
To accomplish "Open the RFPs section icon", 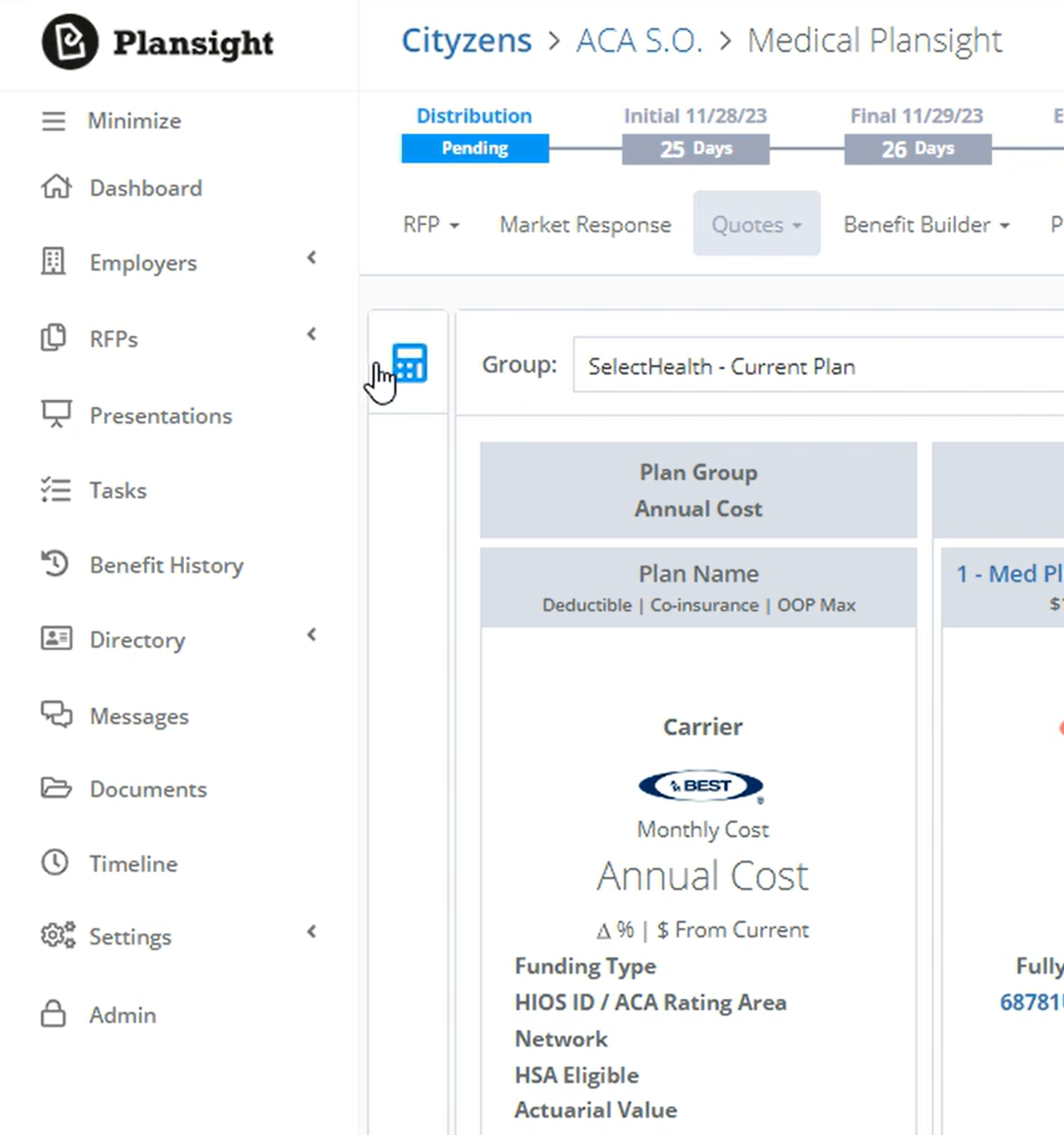I will pyautogui.click(x=55, y=337).
